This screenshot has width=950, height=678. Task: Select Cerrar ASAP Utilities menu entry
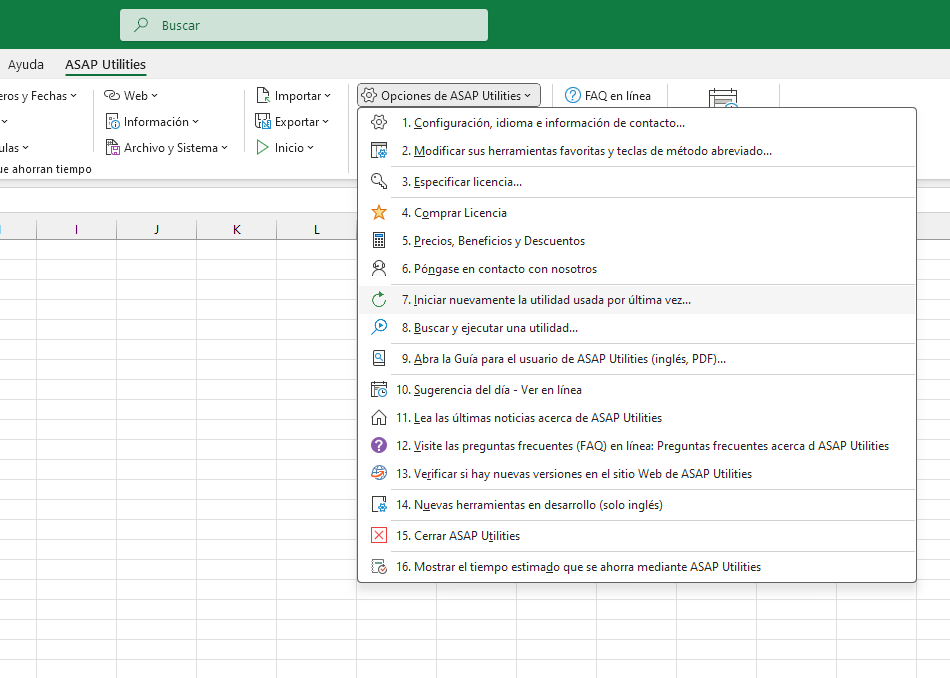[x=637, y=535]
